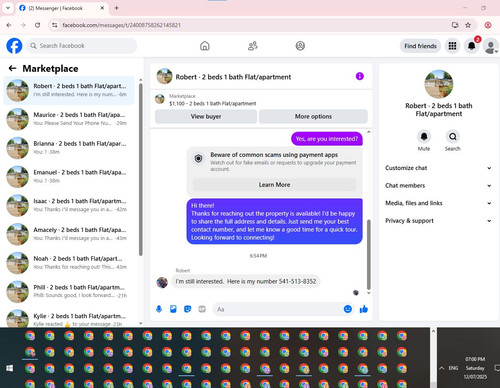Click the More options button
The width and height of the screenshot is (500, 388).
point(313,116)
